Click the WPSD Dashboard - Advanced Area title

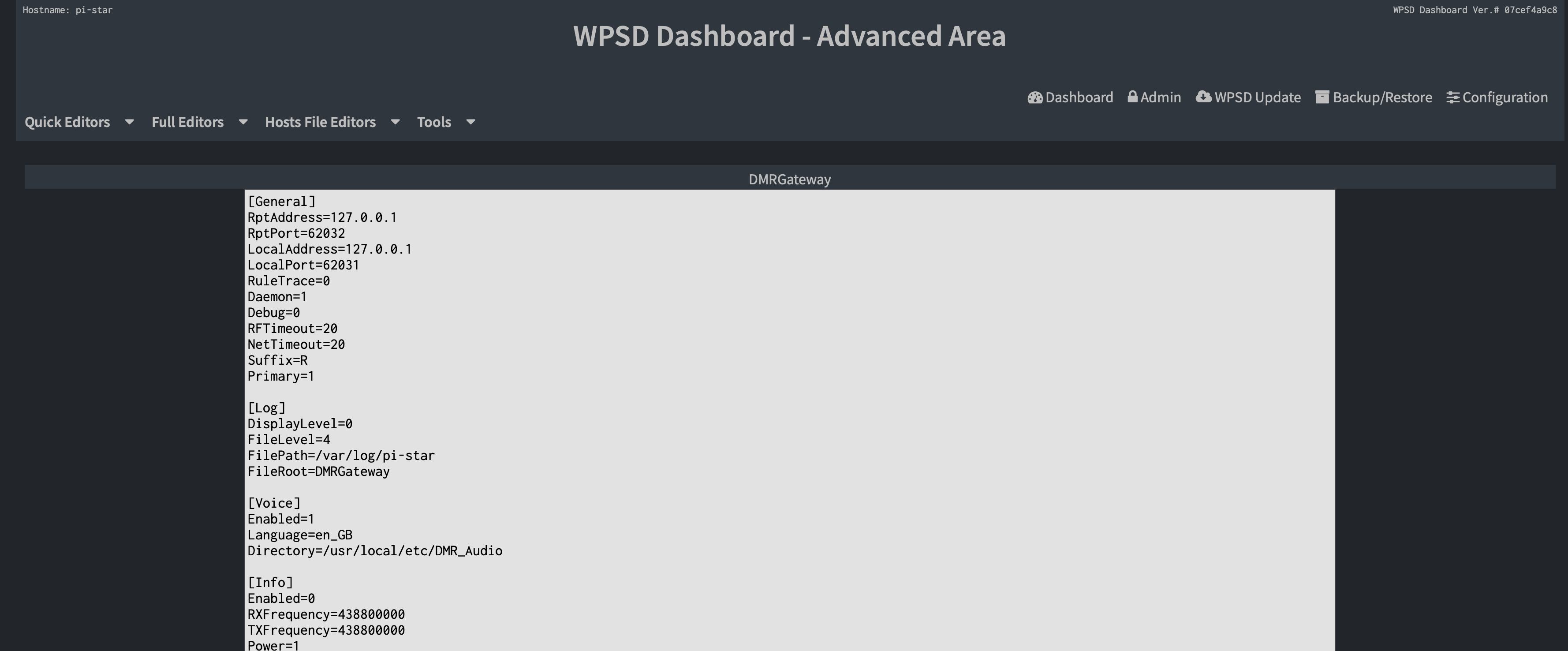[789, 36]
